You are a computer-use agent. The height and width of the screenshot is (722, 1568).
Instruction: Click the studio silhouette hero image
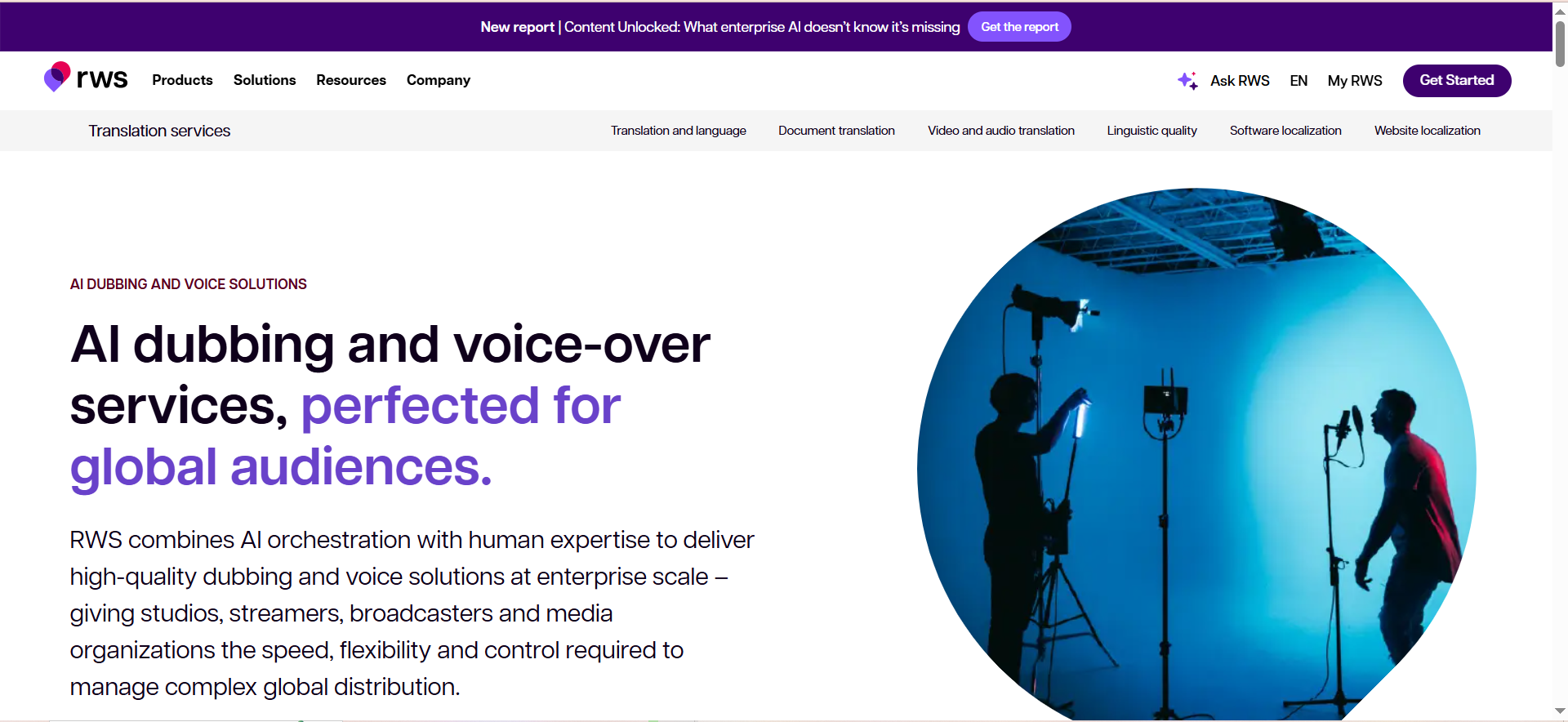(x=1196, y=454)
